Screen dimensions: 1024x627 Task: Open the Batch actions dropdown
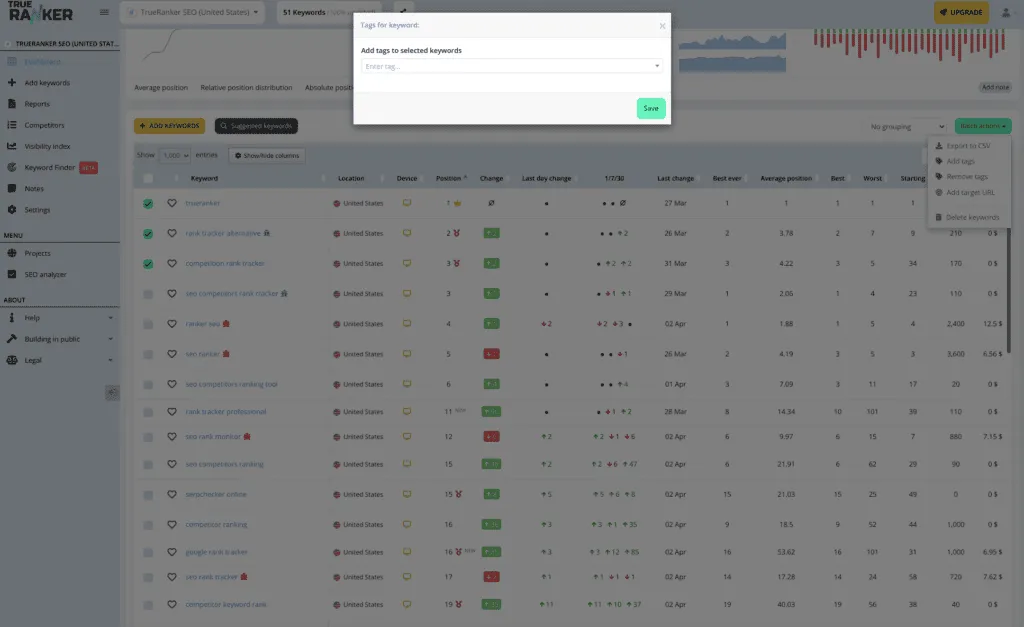coord(982,126)
